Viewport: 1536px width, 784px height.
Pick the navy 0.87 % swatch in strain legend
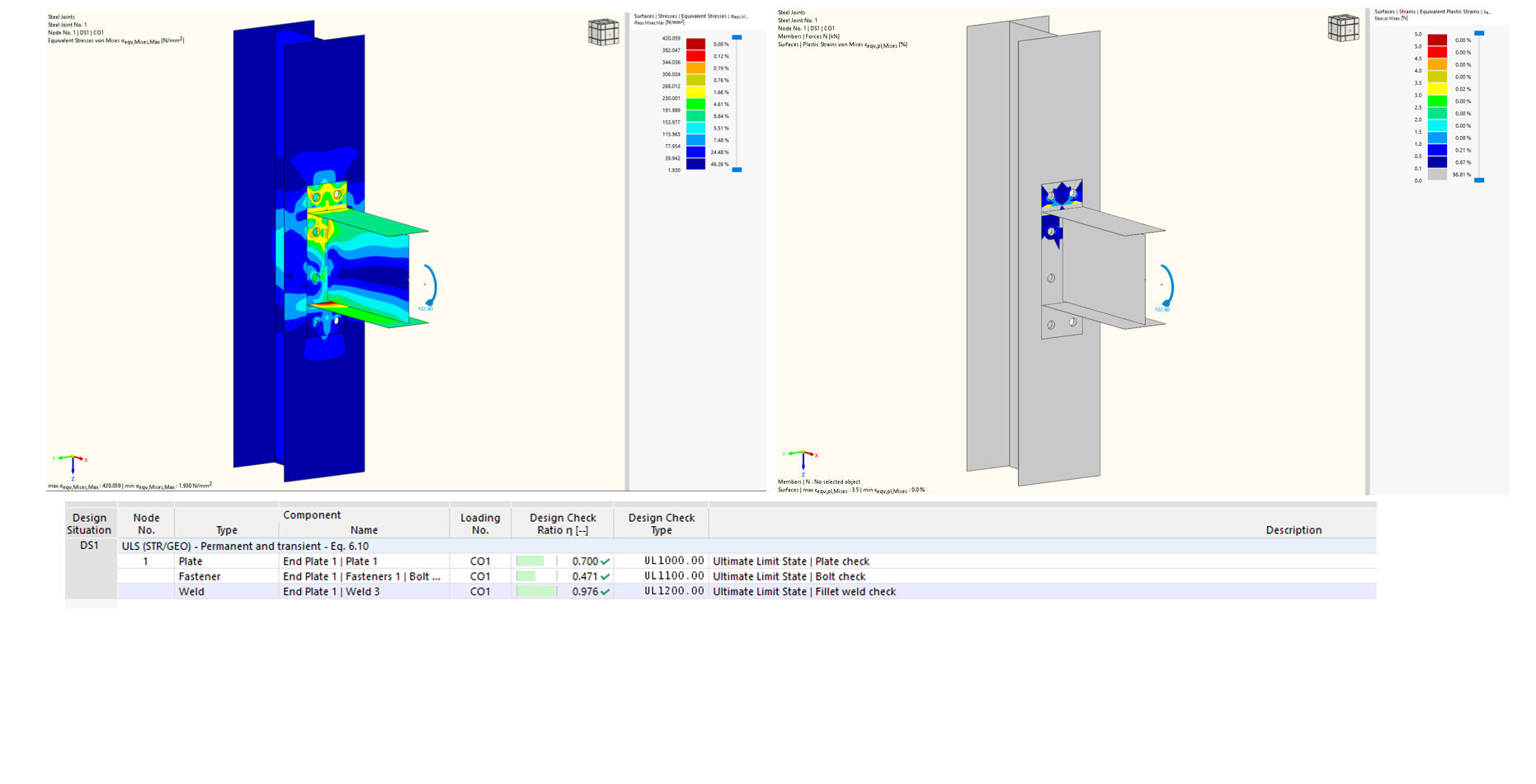tap(1437, 162)
